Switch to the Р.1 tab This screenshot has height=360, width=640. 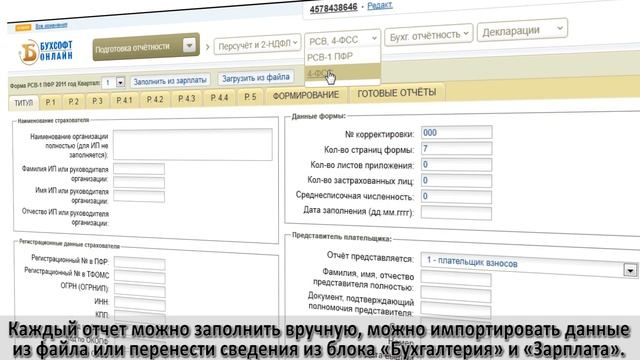point(51,102)
